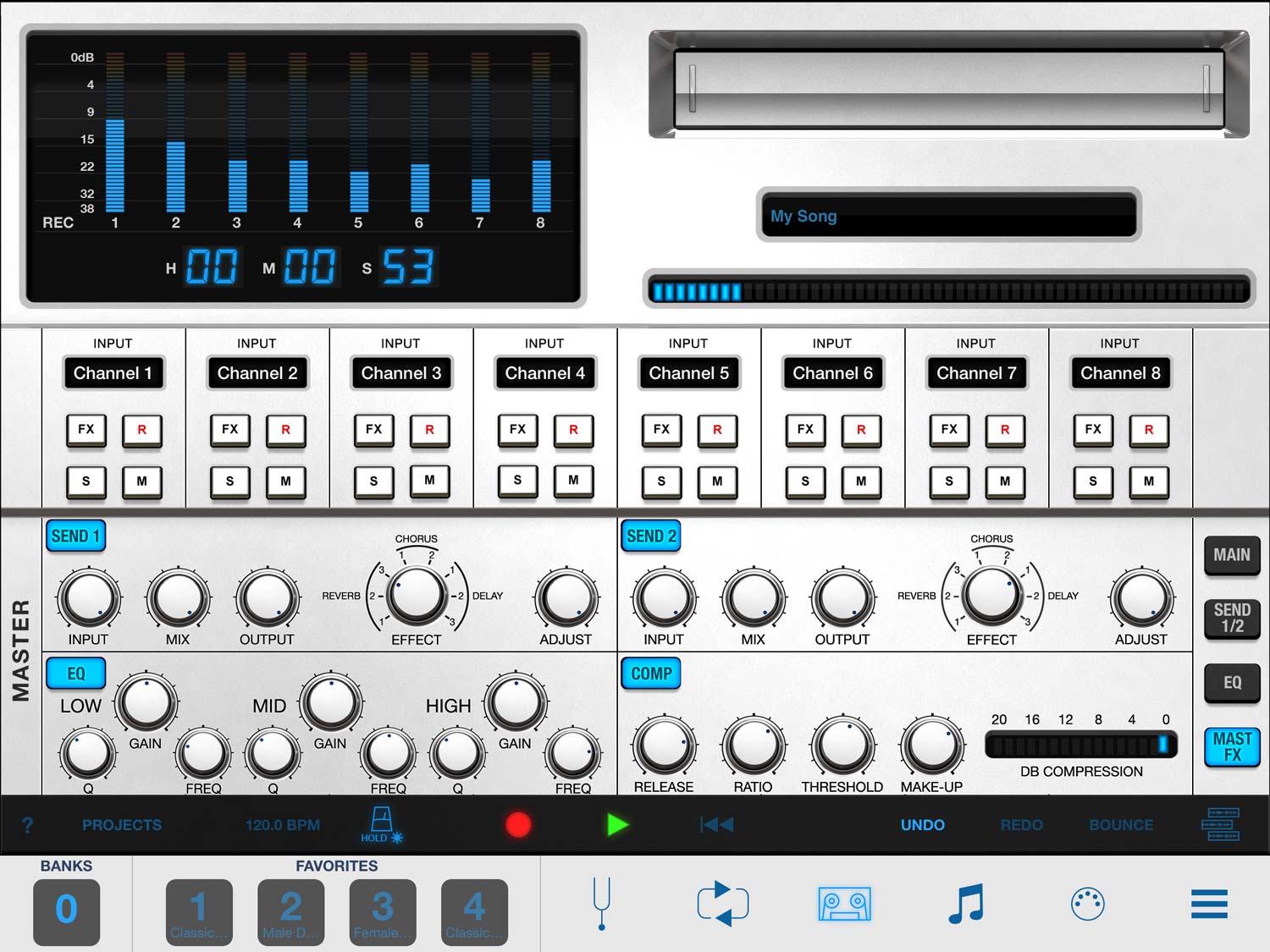
Task: Arm Channel 3 for recording with R button
Action: 430,431
